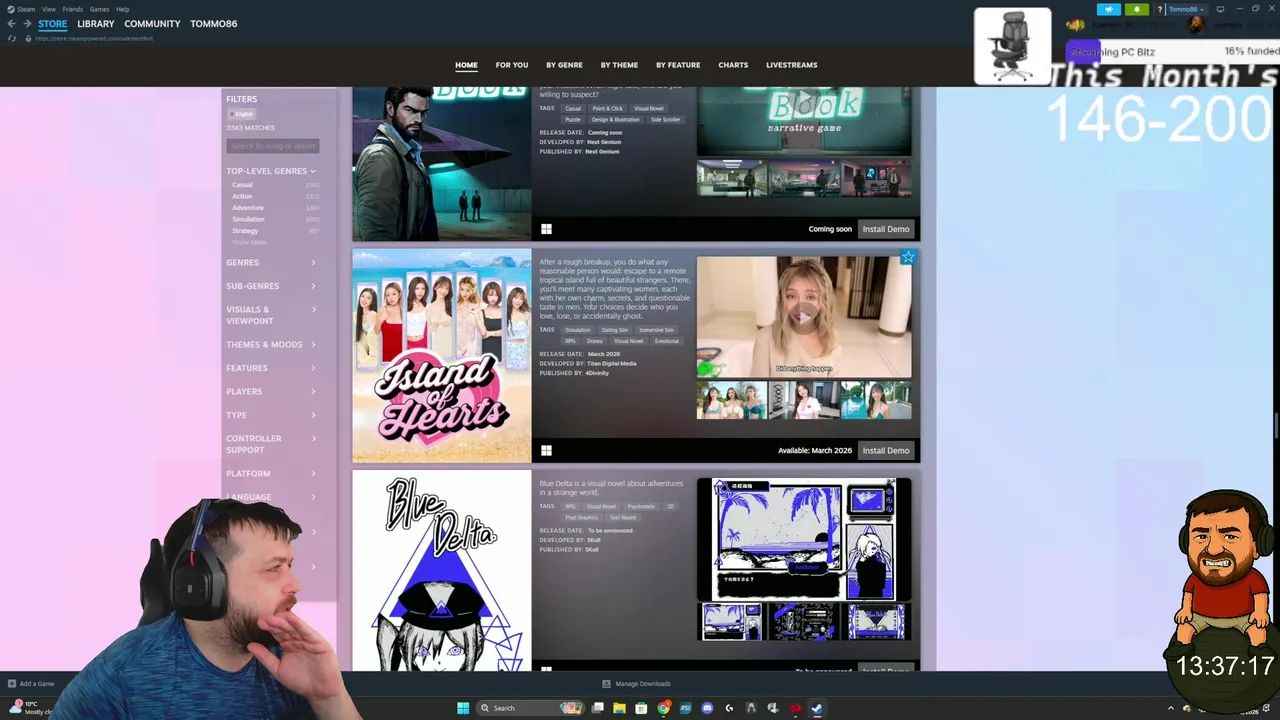Viewport: 1280px width, 720px height.
Task: Open the BY THEME tab
Action: tap(619, 65)
